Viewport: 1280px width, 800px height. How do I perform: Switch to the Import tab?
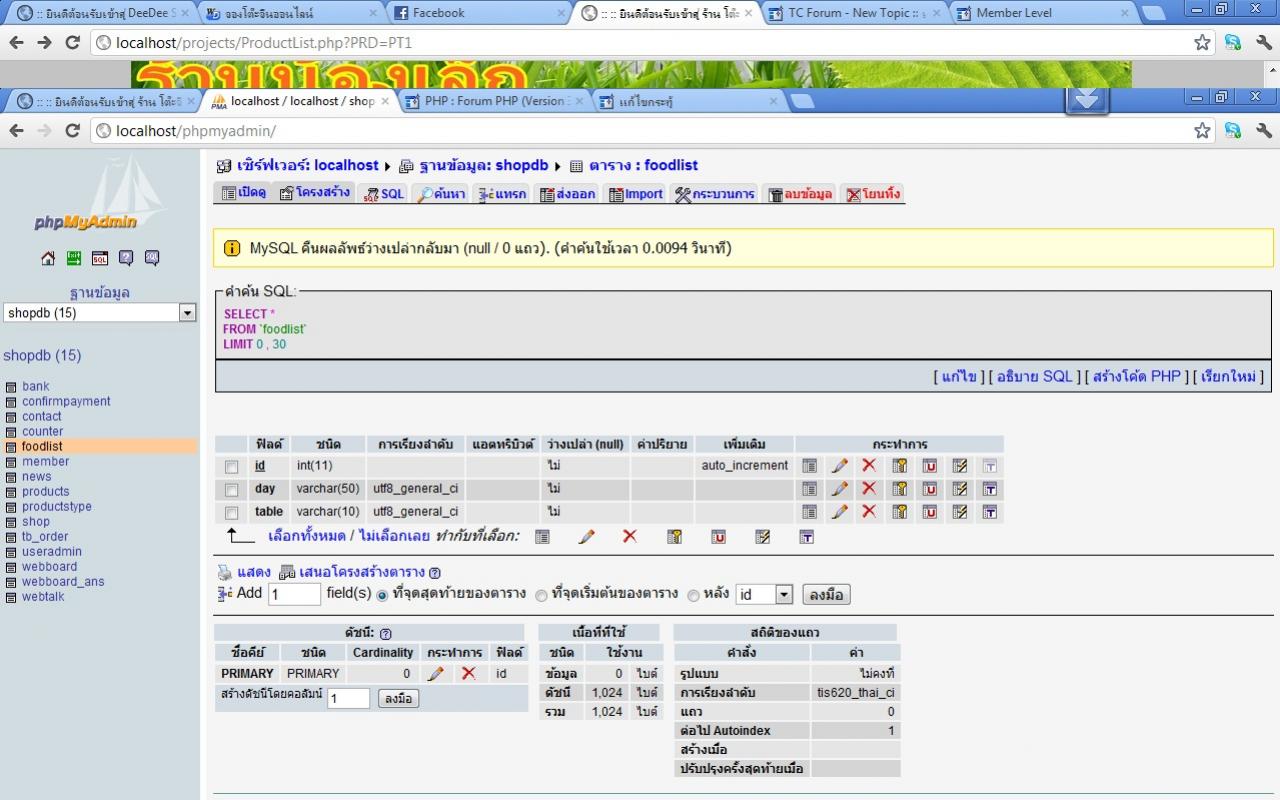[636, 194]
